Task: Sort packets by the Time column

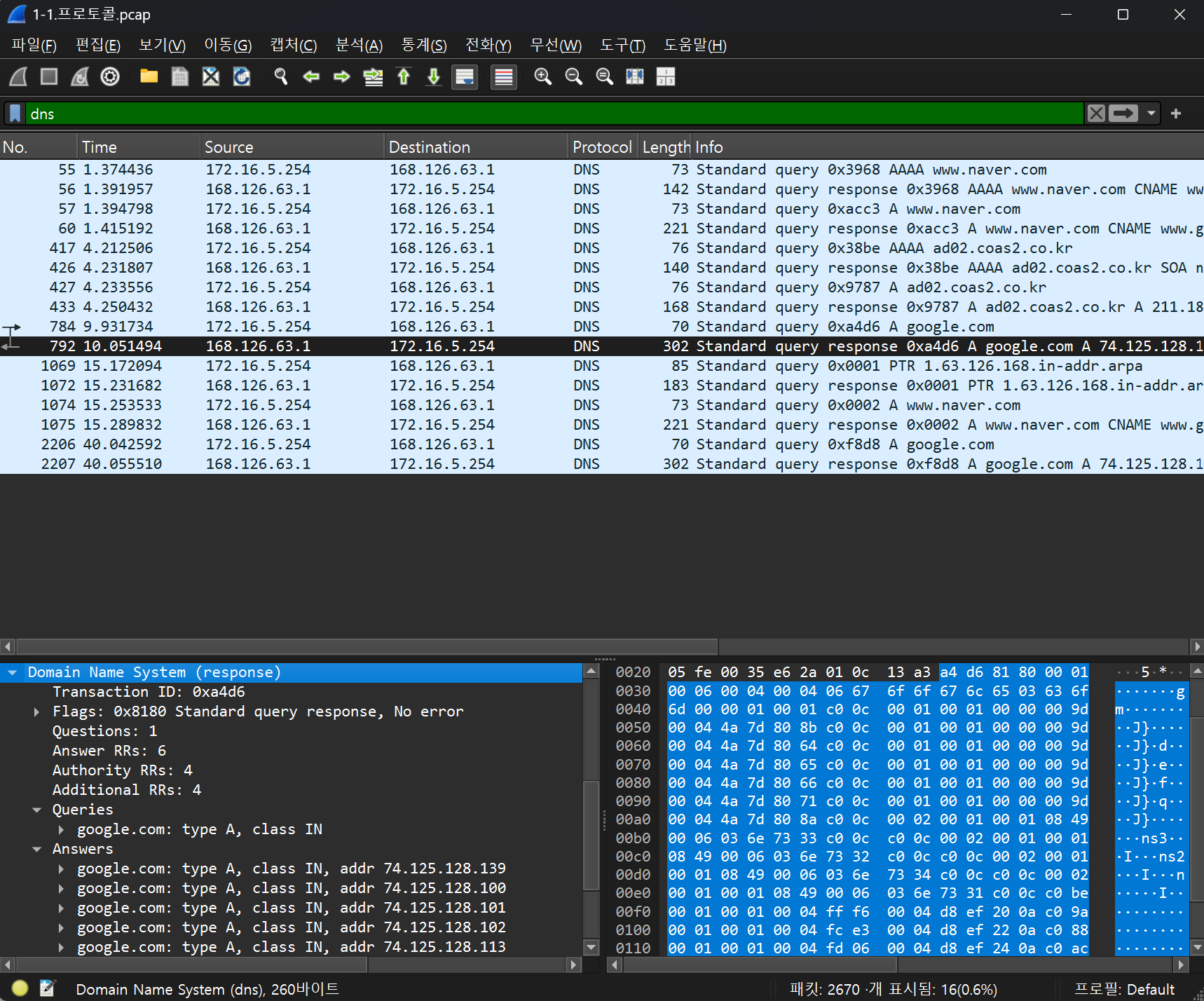Action: tap(139, 147)
